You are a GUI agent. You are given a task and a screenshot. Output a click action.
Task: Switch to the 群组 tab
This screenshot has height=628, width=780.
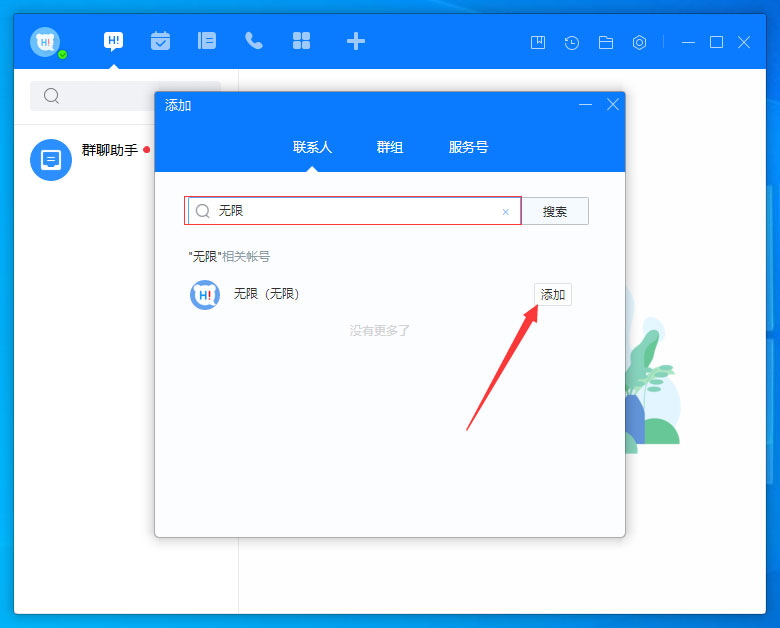[390, 147]
